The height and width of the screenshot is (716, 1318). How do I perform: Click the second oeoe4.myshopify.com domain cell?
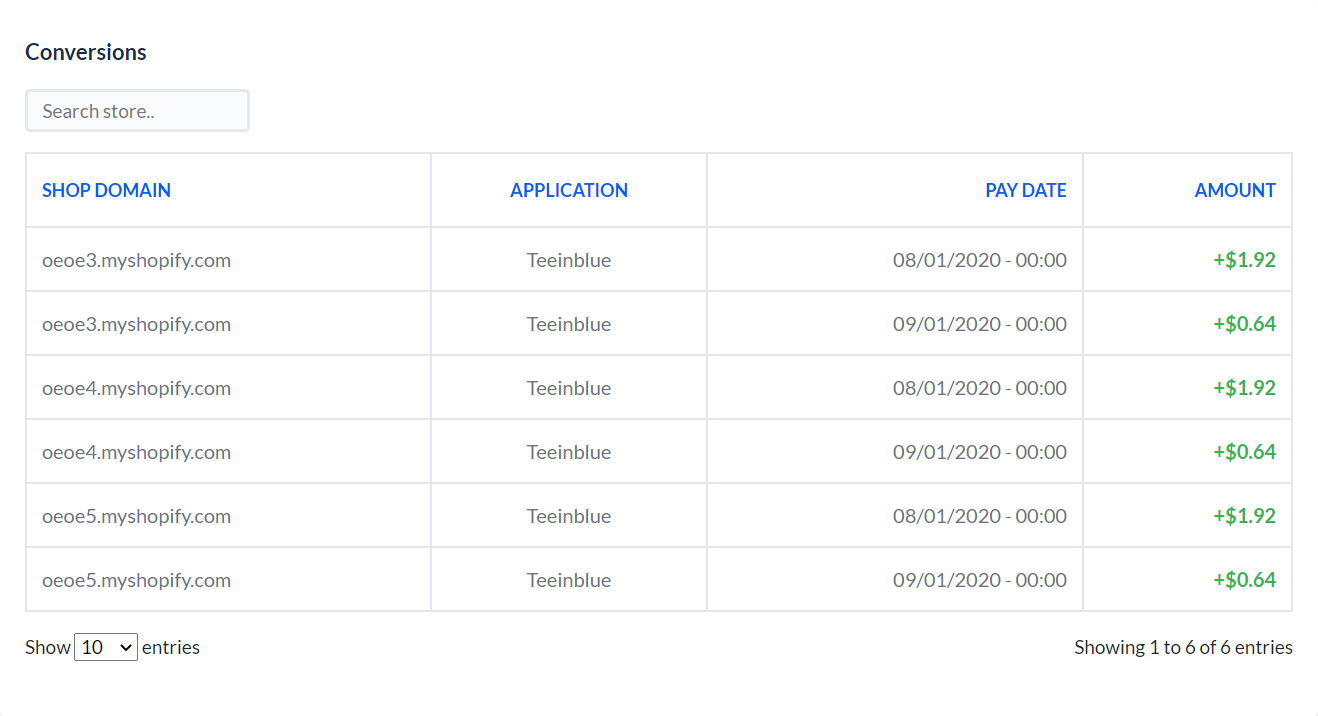tap(136, 452)
